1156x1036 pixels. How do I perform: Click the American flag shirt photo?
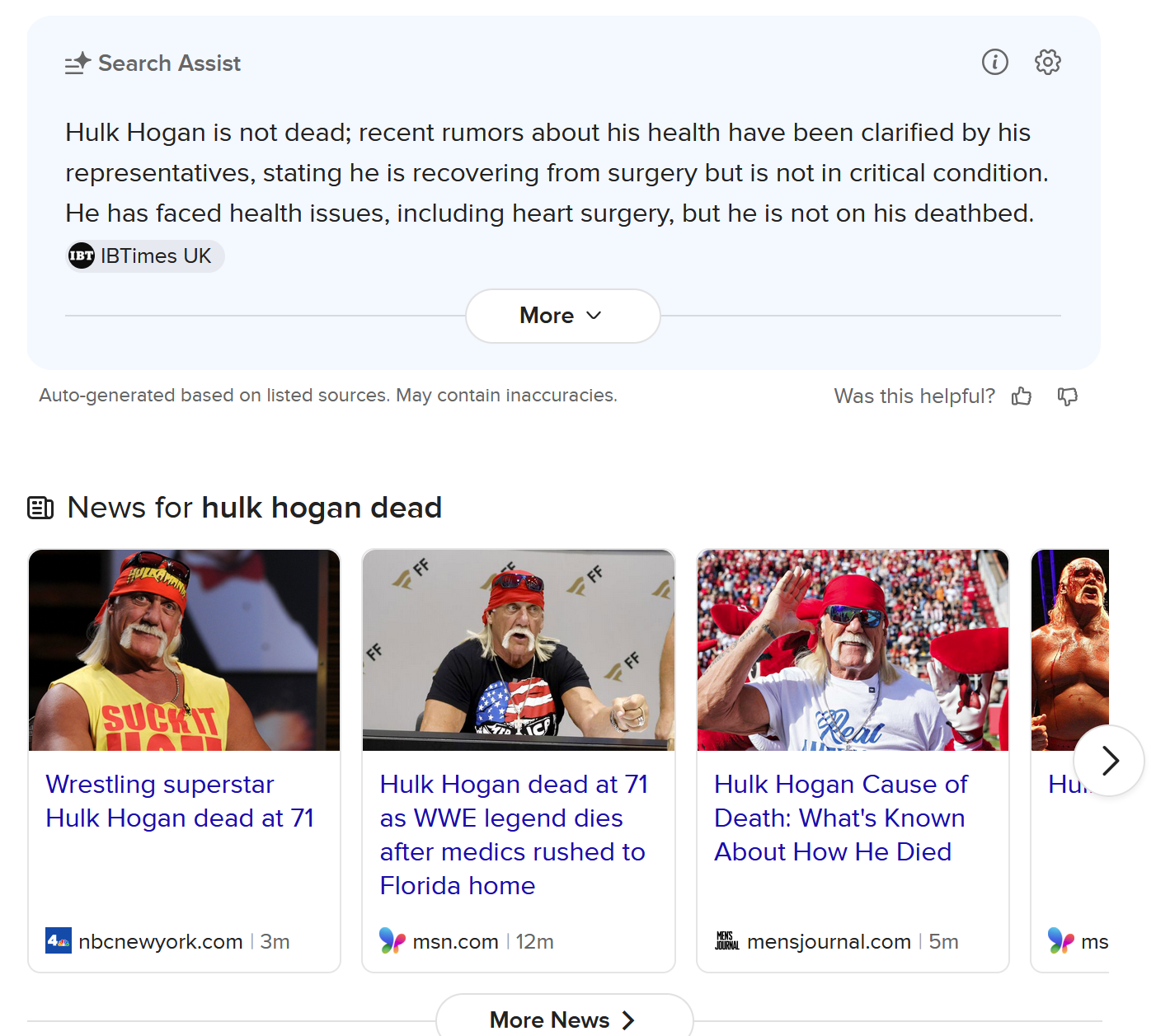[x=519, y=650]
